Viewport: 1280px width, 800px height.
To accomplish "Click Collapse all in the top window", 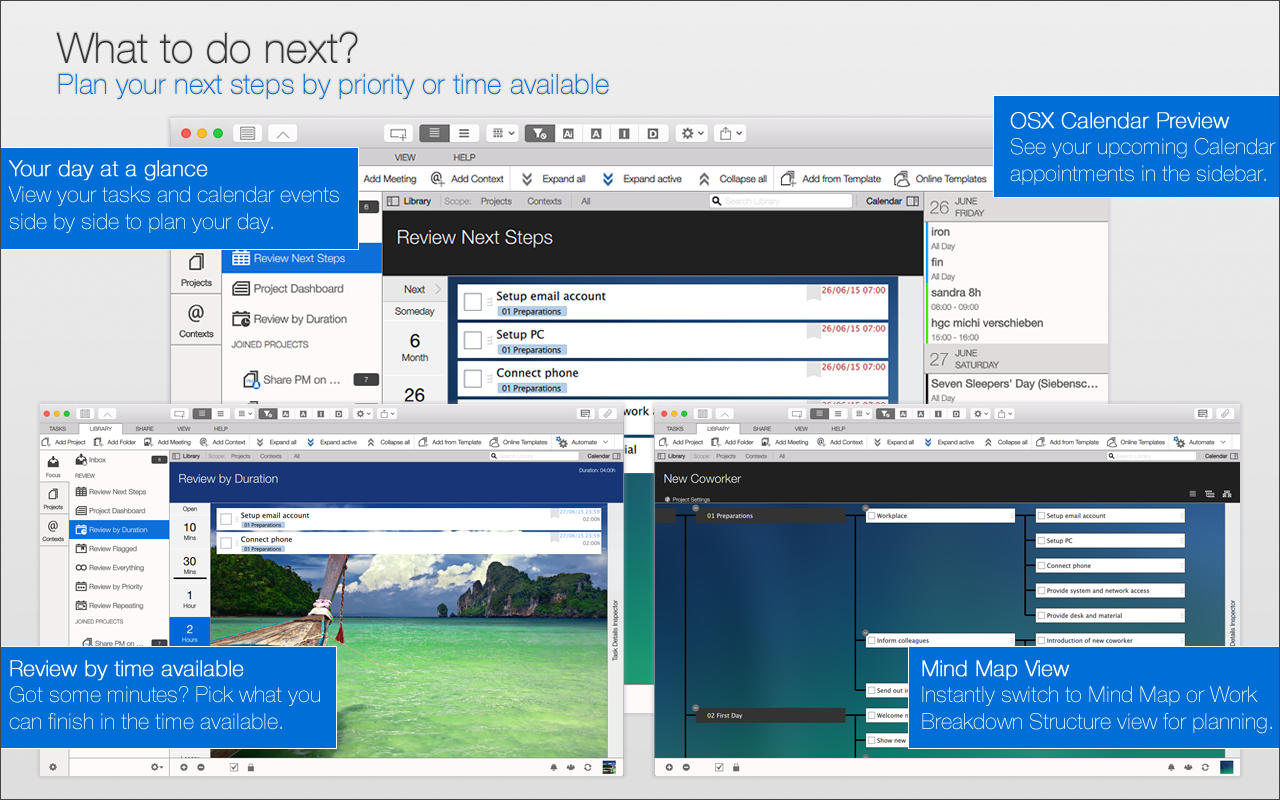I will tap(735, 179).
